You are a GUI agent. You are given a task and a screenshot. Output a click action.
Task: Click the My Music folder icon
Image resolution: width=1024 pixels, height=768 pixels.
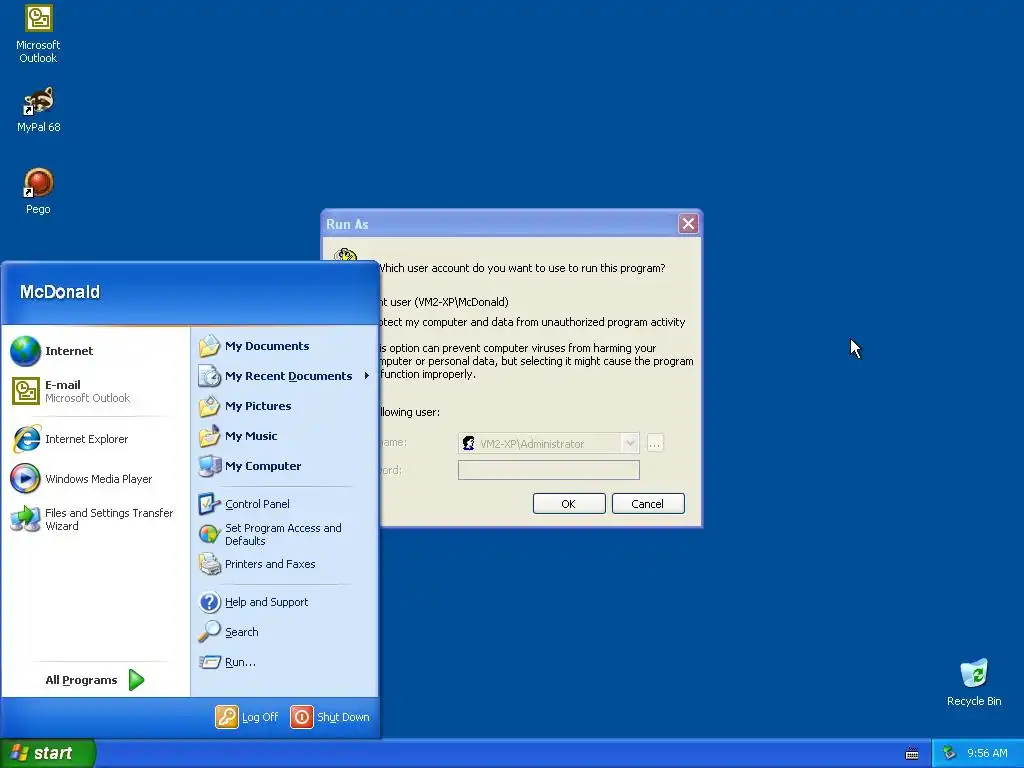(x=210, y=436)
